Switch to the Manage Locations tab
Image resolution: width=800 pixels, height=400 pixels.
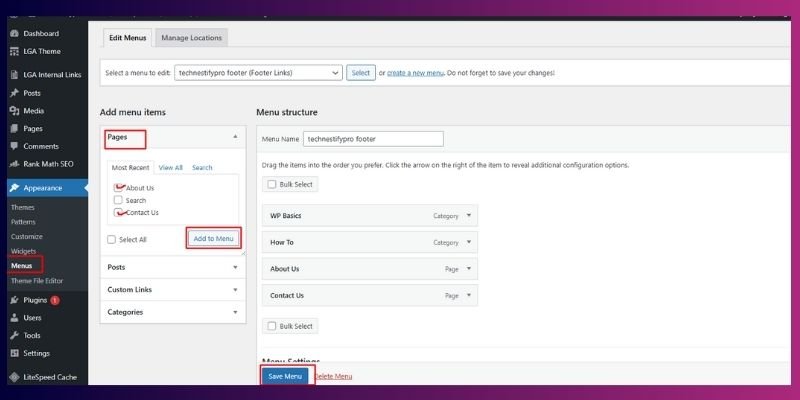click(191, 38)
